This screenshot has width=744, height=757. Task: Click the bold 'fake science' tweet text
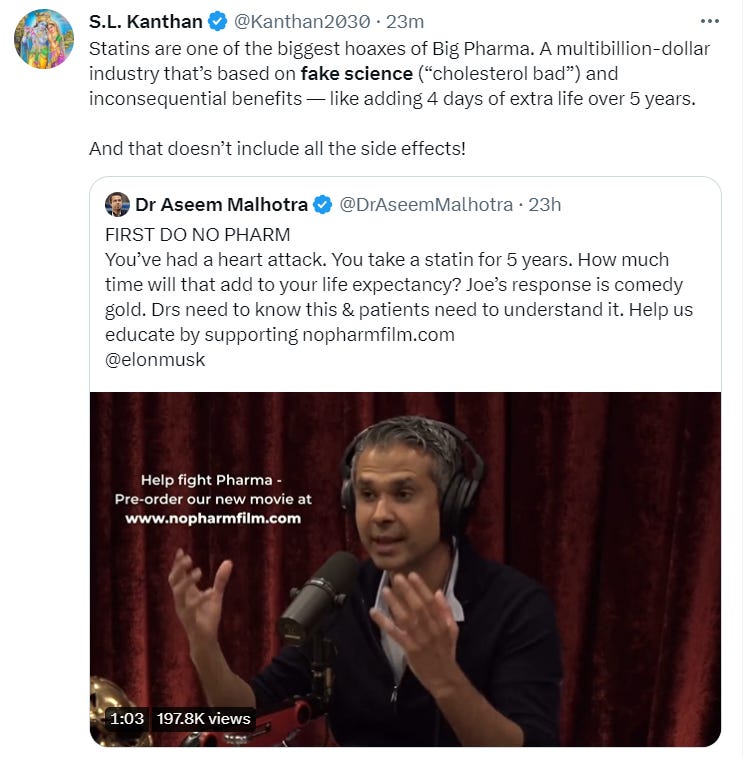coord(356,74)
